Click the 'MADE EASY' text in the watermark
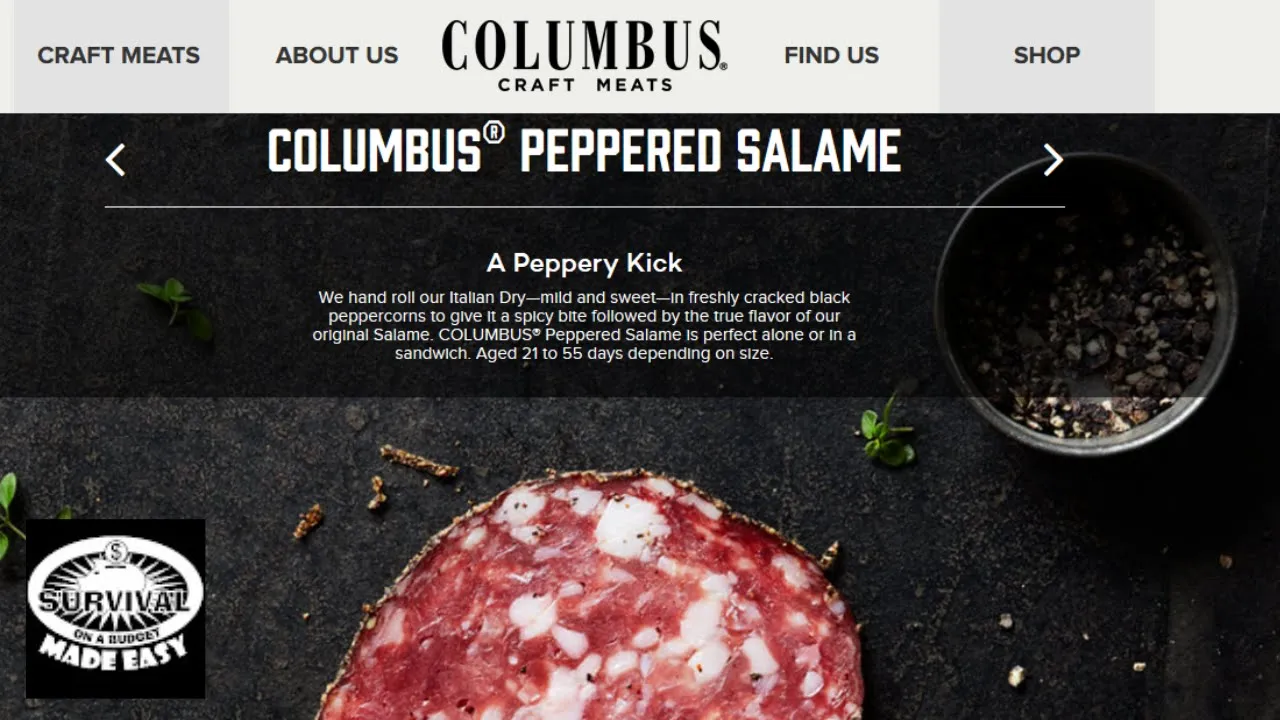1280x720 pixels. (114, 656)
